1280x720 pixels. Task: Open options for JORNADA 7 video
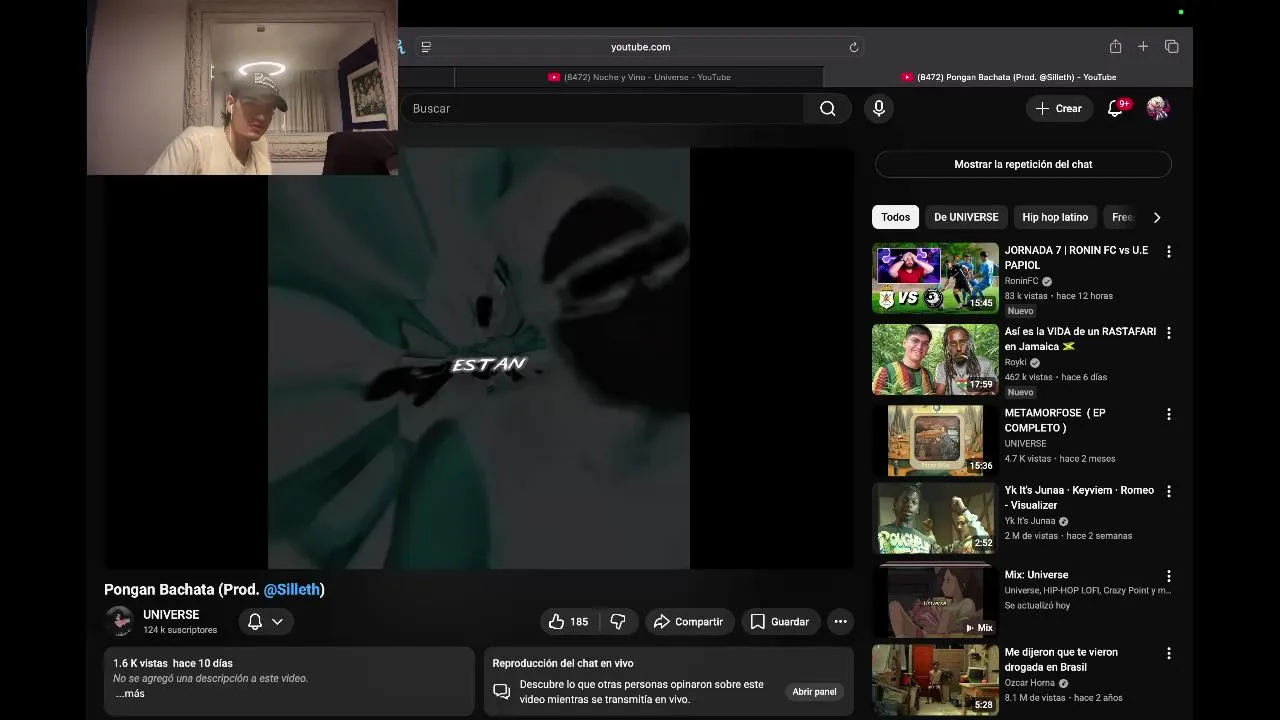coord(1168,252)
